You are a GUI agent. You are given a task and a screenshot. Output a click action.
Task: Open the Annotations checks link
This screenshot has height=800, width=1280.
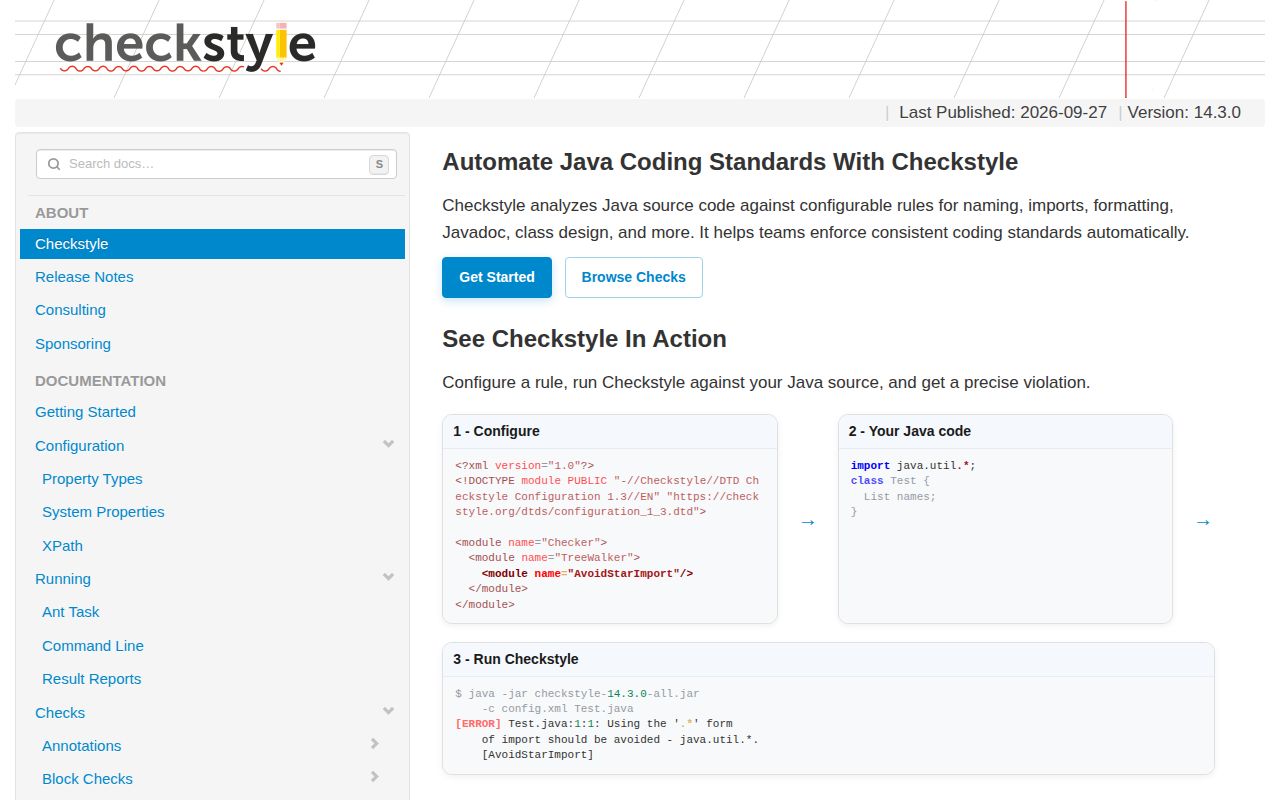(82, 746)
